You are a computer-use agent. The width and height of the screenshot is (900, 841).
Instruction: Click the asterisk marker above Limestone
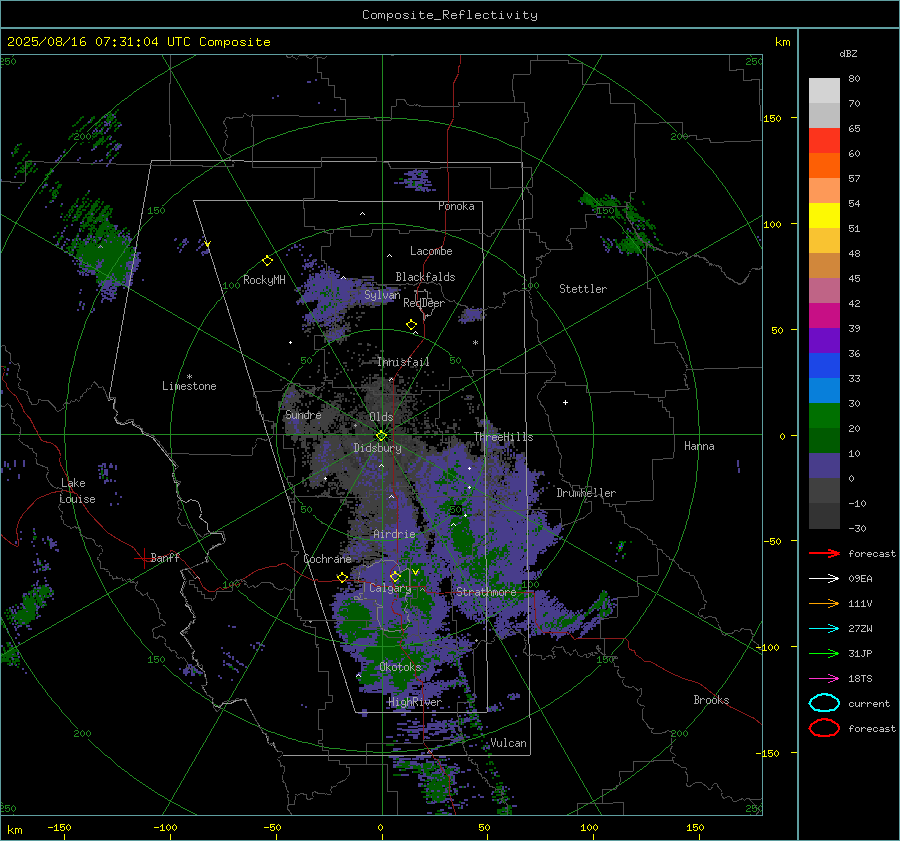tap(189, 377)
